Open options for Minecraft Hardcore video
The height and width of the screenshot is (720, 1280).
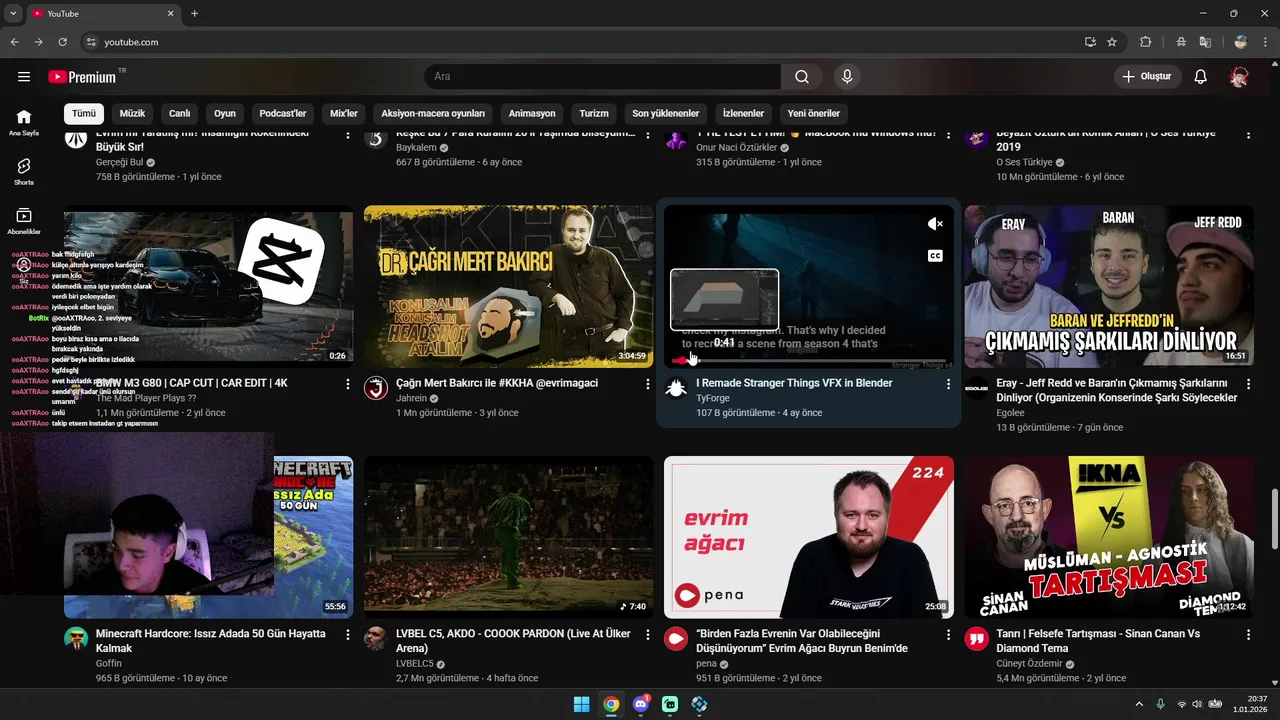coord(348,635)
